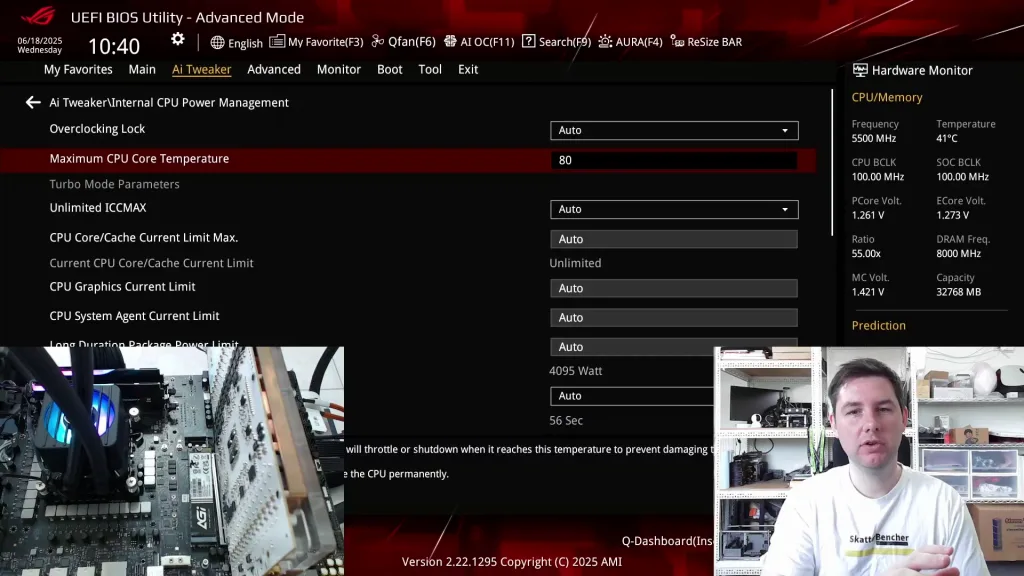Expand the Unlimited ICCMAX dropdown
The image size is (1024, 576).
[674, 210]
